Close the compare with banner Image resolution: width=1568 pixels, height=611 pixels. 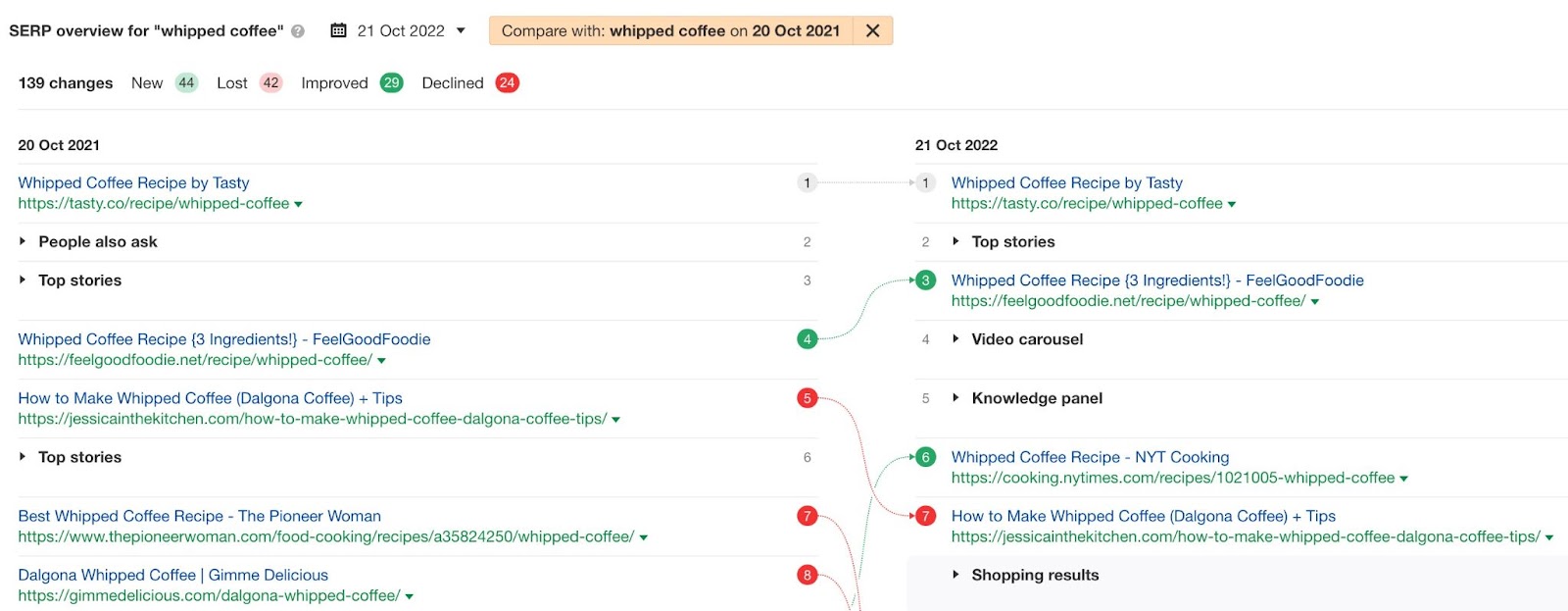[x=872, y=30]
